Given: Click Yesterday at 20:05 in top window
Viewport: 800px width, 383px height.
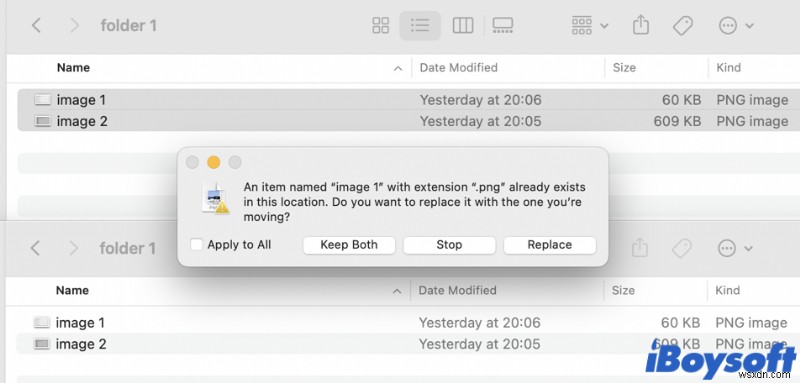Looking at the screenshot, I should coord(480,121).
